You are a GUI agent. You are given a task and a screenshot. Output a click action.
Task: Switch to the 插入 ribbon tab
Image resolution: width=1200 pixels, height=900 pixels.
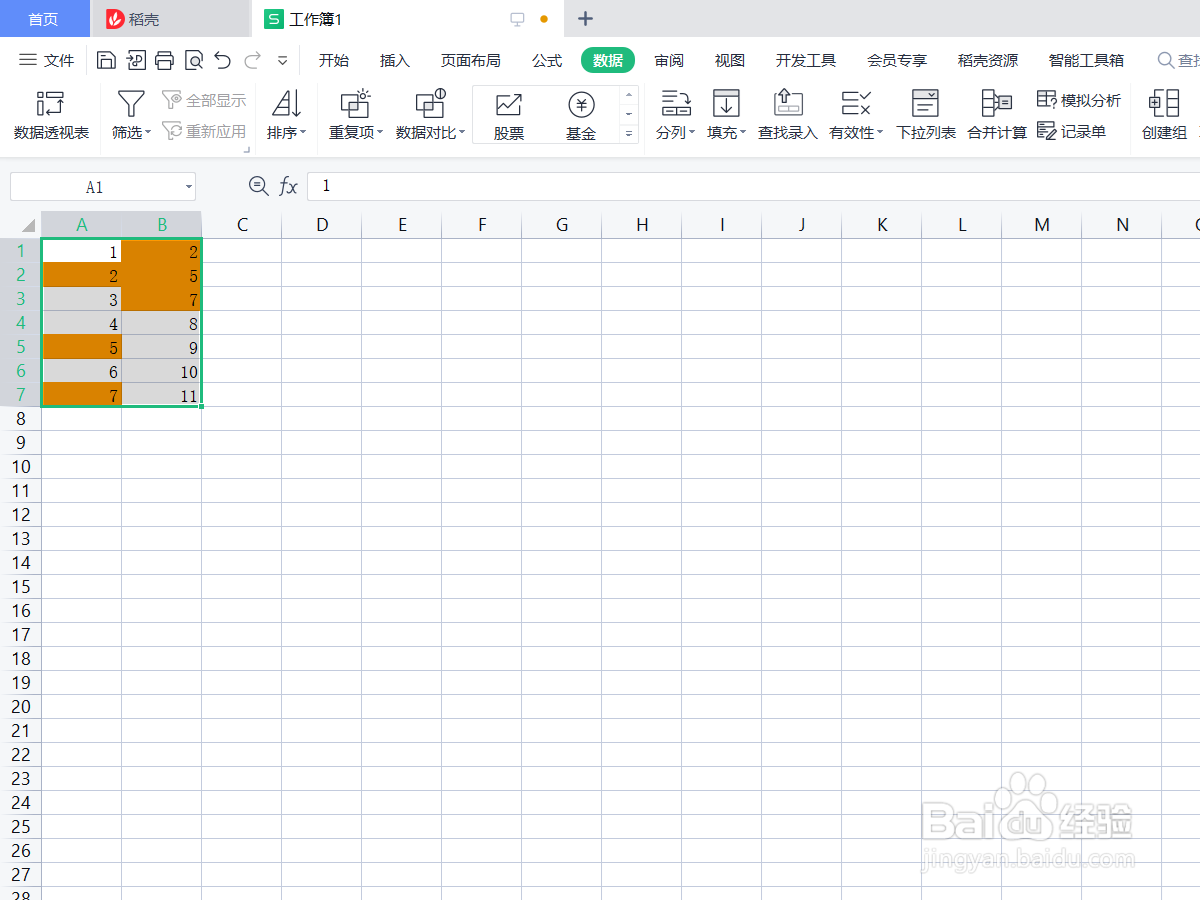(x=395, y=61)
